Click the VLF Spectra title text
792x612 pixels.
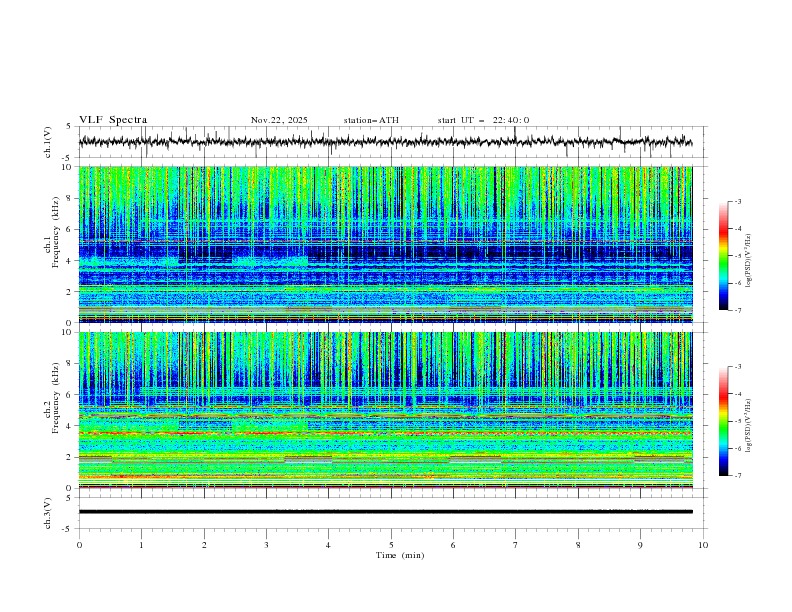point(113,120)
